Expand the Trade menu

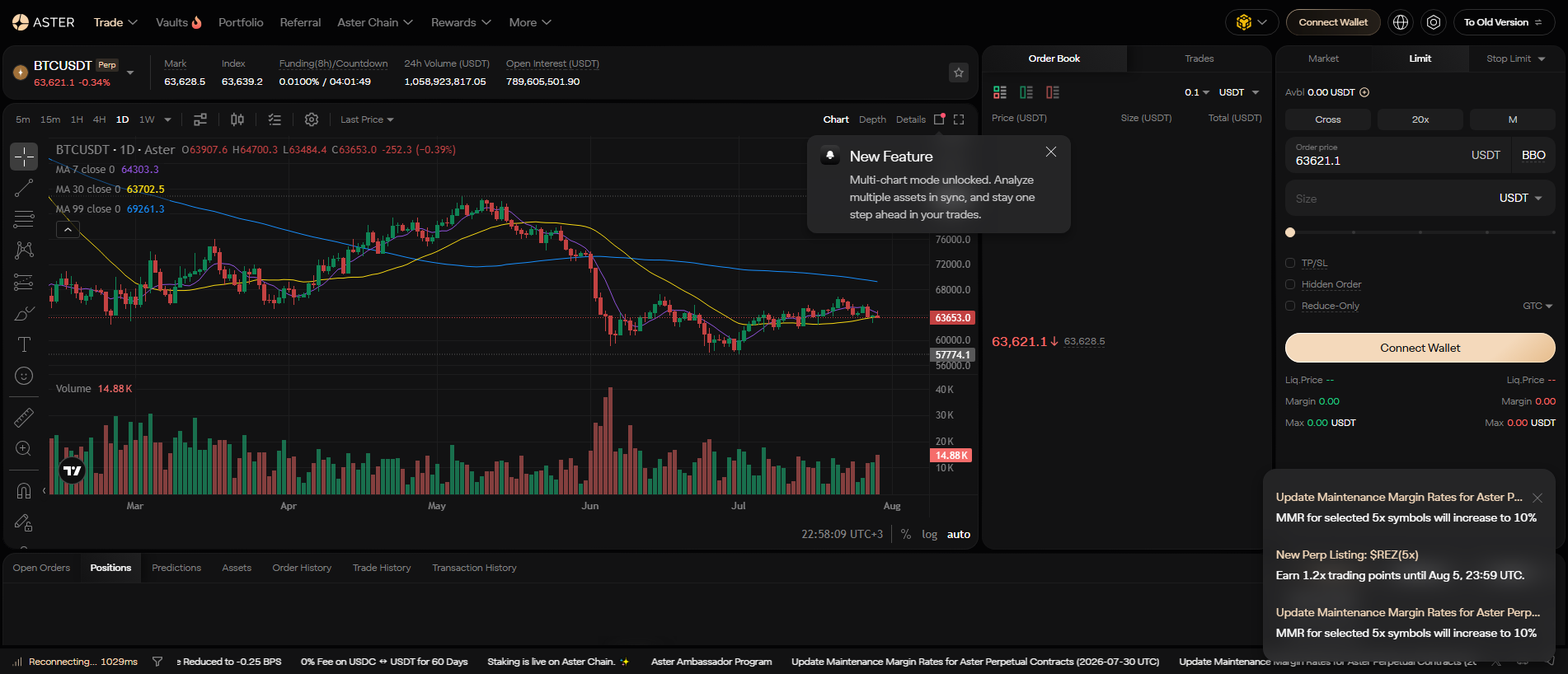tap(115, 22)
